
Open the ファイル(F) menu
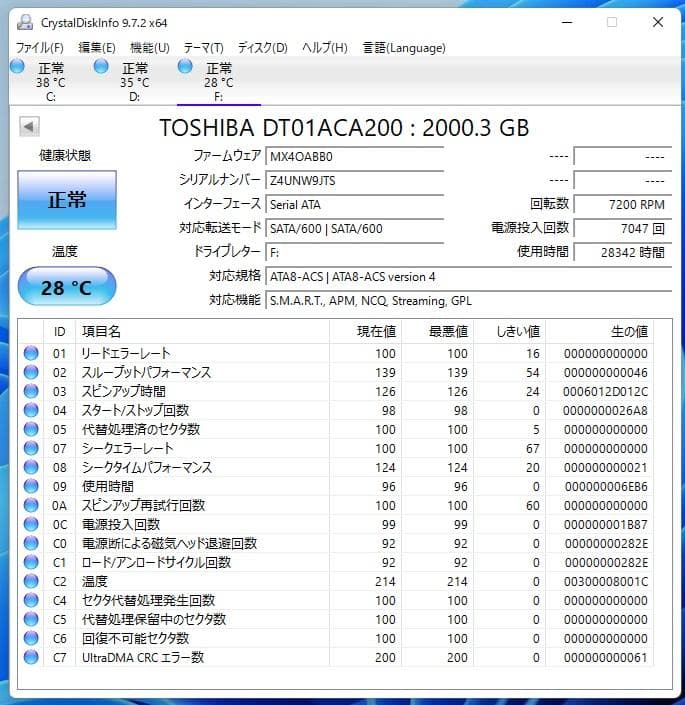tap(40, 48)
